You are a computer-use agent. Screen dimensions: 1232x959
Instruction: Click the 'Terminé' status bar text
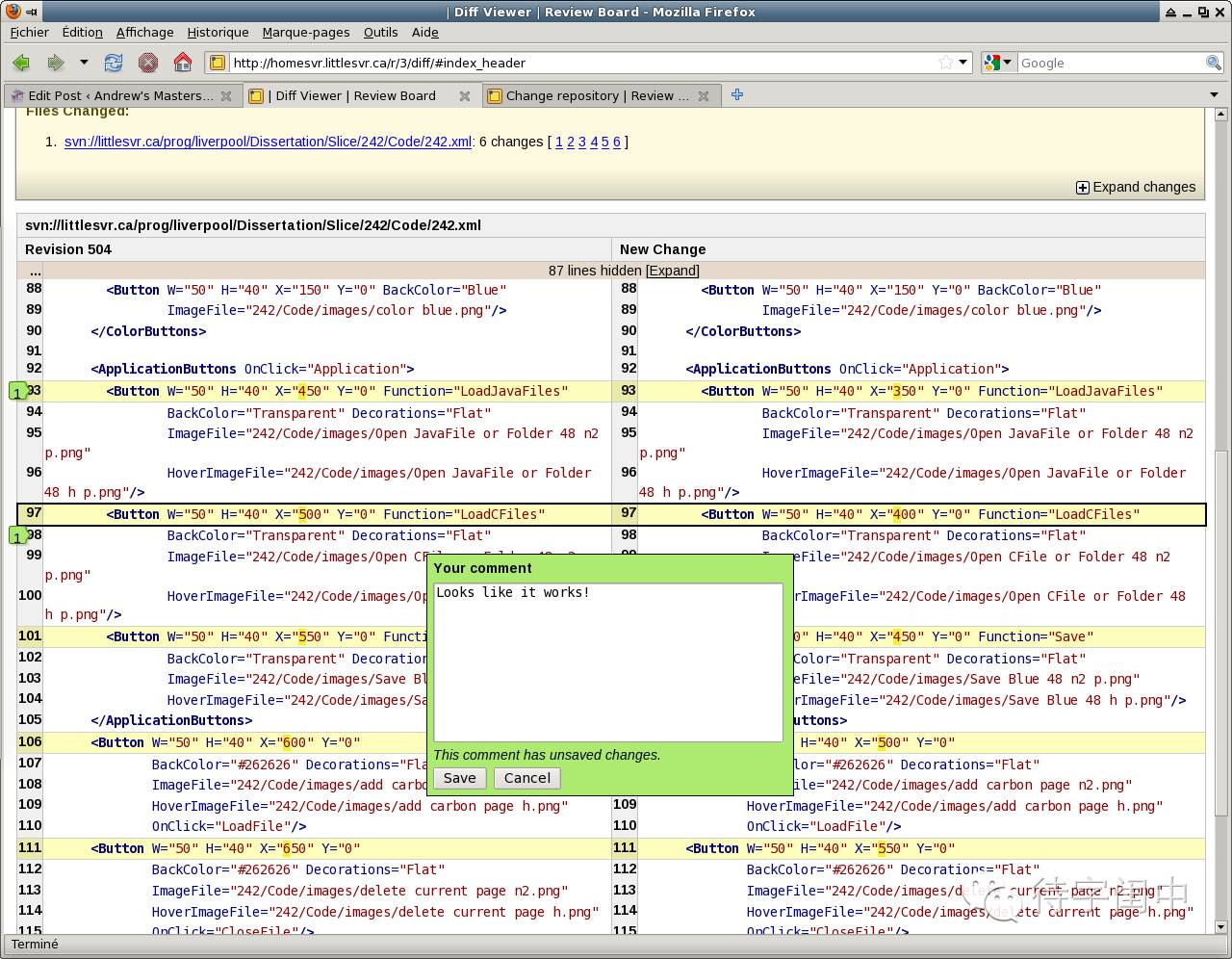[x=35, y=945]
